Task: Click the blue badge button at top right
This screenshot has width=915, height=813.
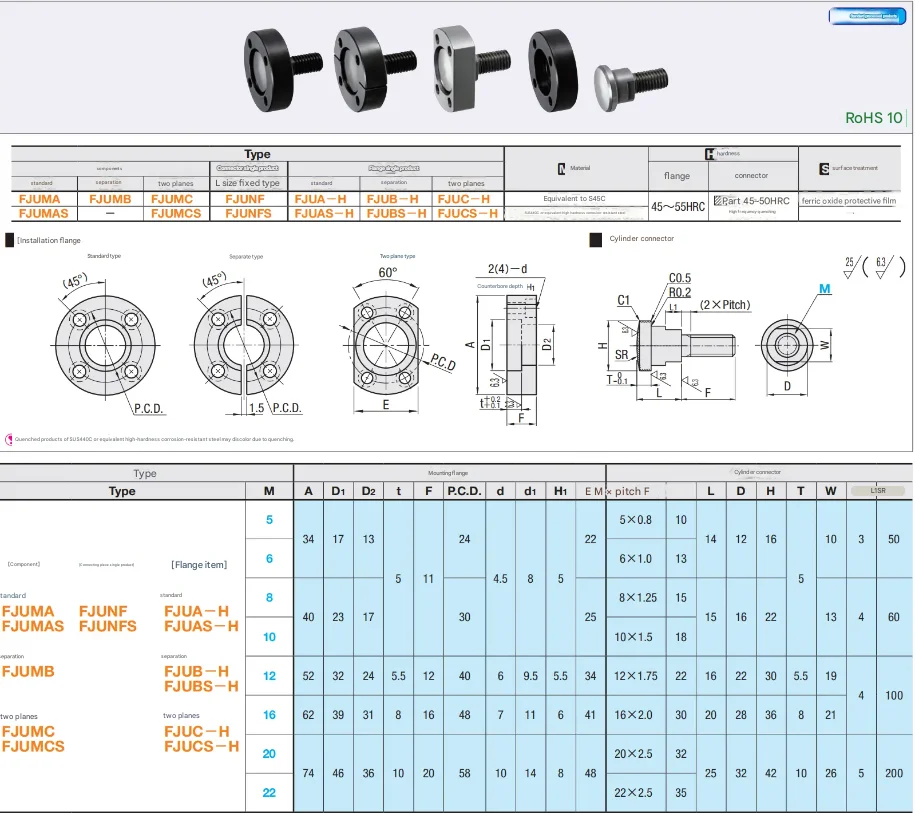Action: coord(869,16)
